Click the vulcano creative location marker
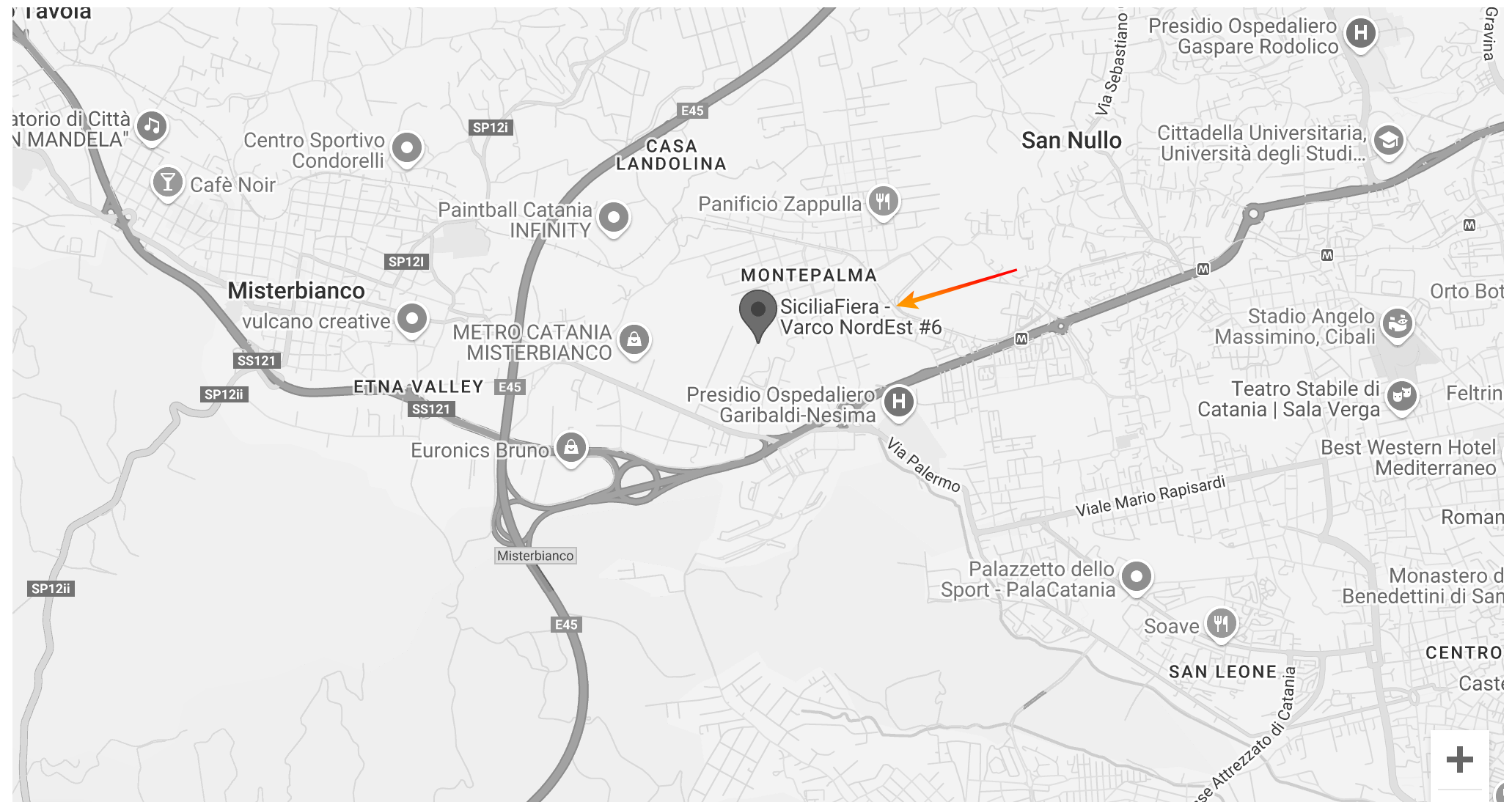Screen dimensions: 1512x802 (412, 319)
